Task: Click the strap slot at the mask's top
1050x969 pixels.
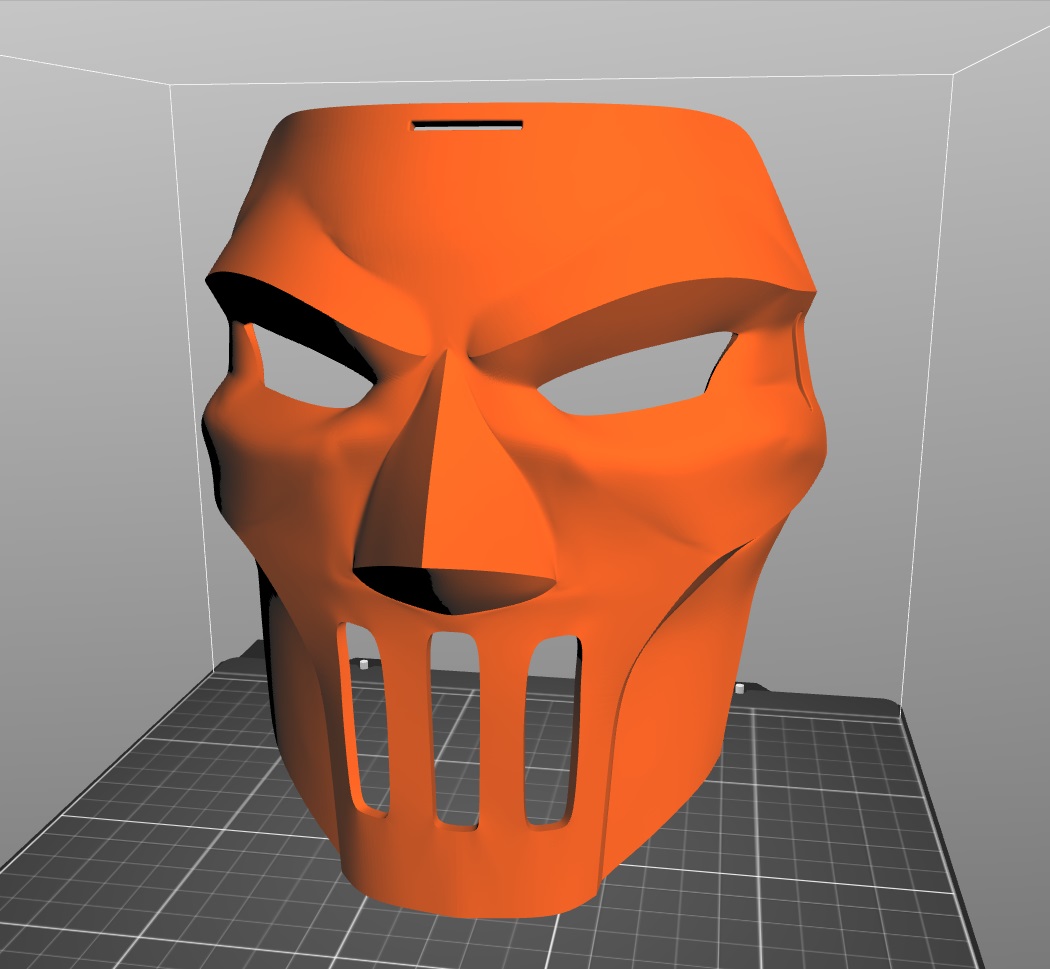Action: (x=467, y=126)
